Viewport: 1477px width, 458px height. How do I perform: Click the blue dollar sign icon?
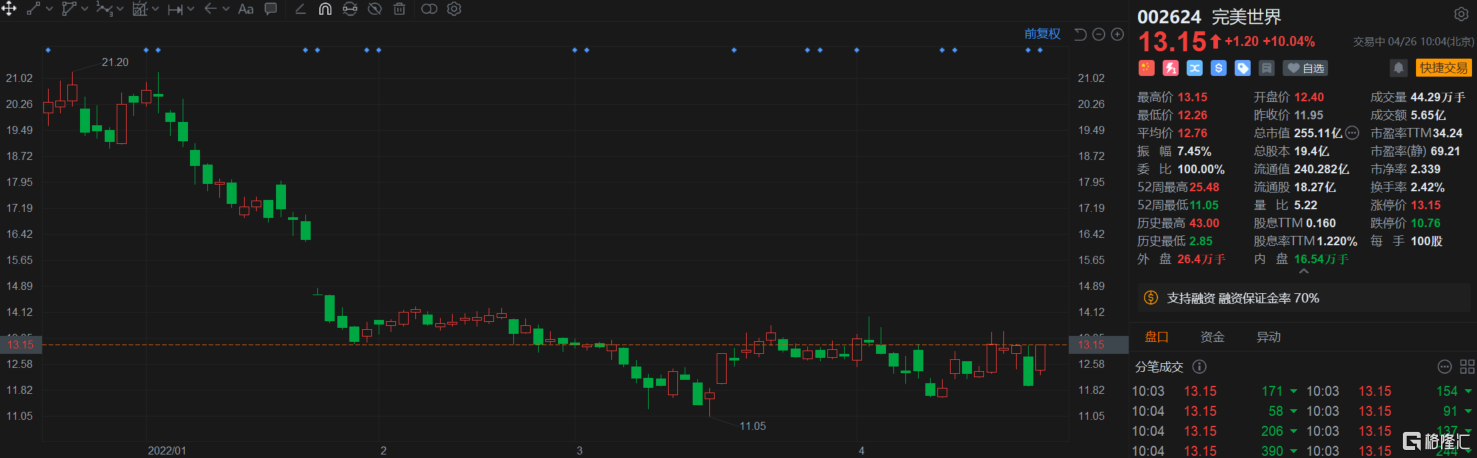[1219, 68]
